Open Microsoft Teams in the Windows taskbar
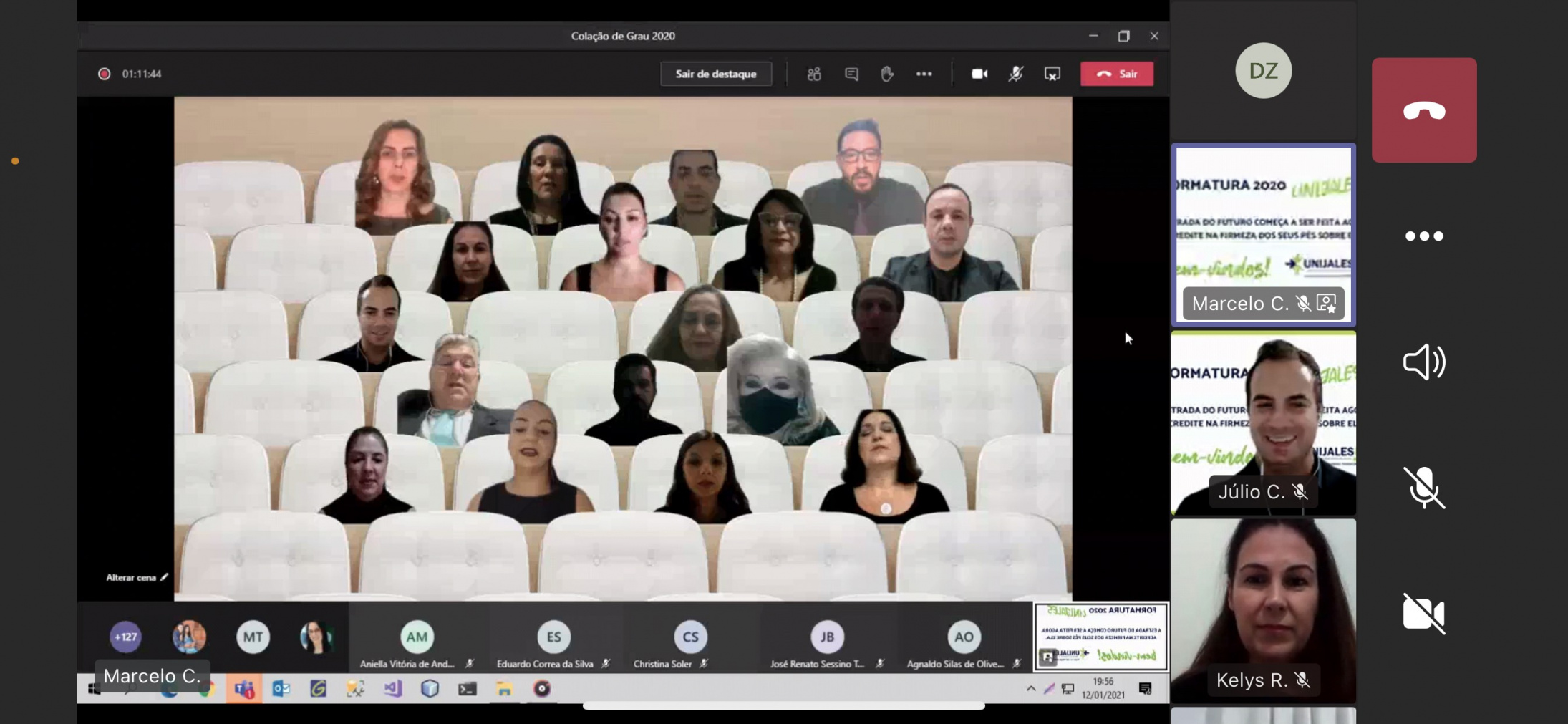Viewport: 1568px width, 724px height. (243, 689)
